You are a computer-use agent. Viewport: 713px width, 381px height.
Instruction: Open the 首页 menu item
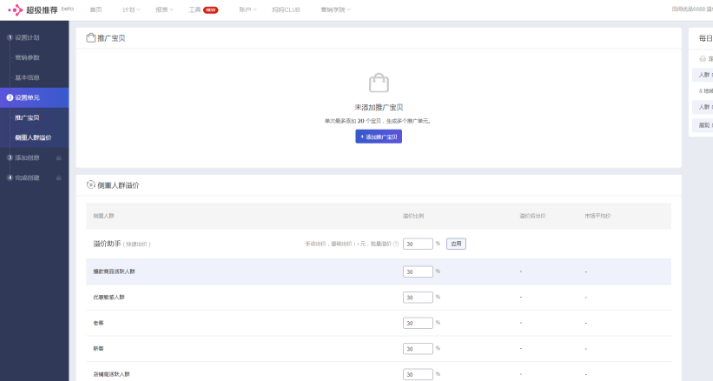96,10
